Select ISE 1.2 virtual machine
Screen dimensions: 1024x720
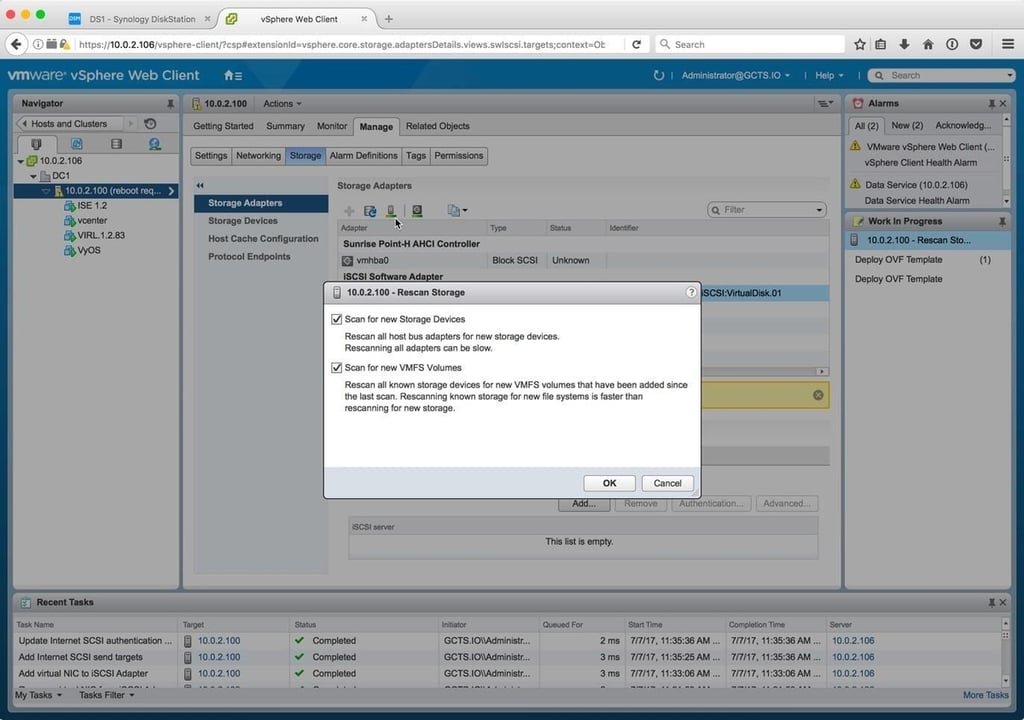tap(92, 205)
